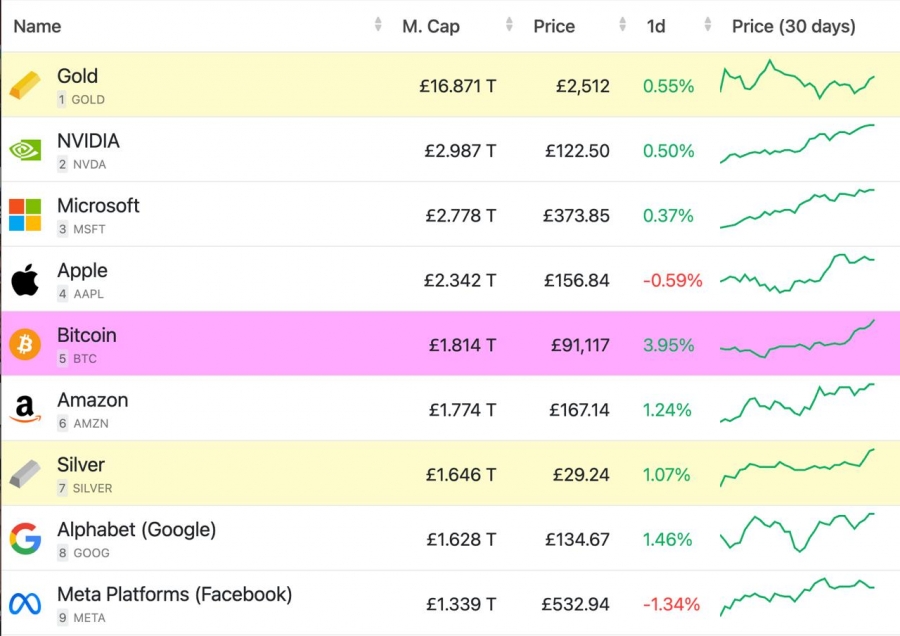Open the Meta Platforms (Facebook) link
This screenshot has width=900, height=636.
(174, 594)
